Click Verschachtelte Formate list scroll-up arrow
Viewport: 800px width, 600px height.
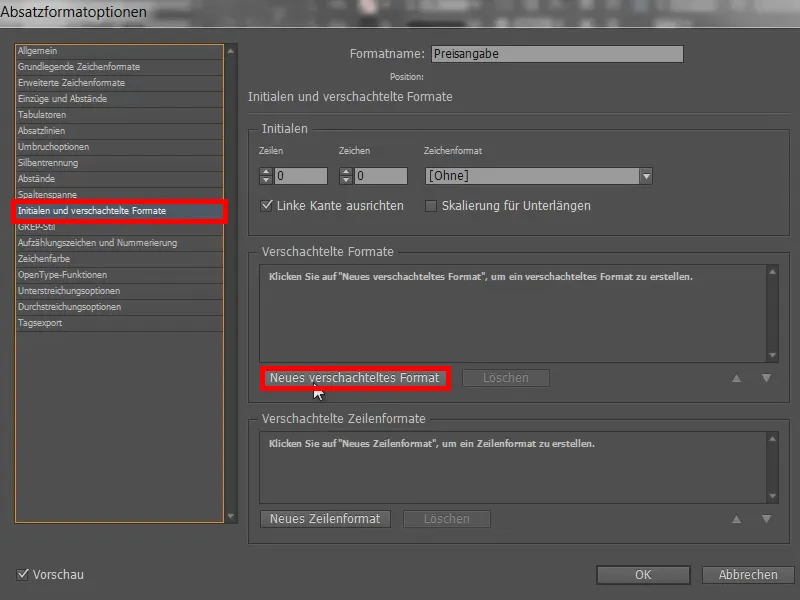click(x=772, y=272)
